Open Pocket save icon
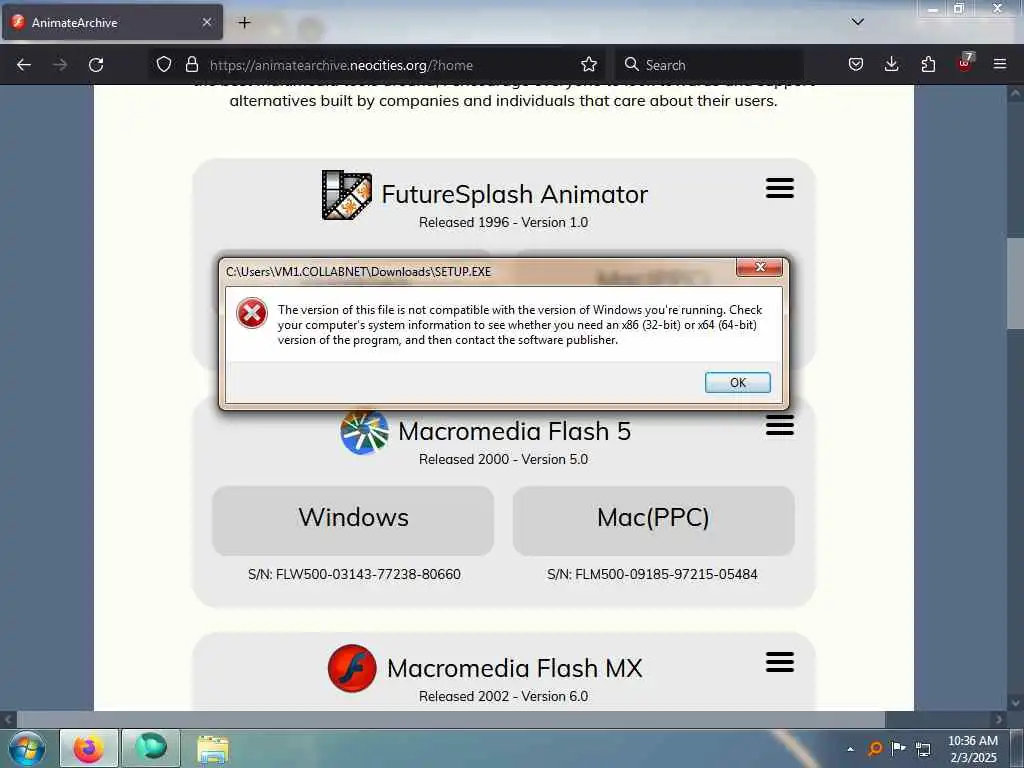1024x768 pixels. (856, 65)
